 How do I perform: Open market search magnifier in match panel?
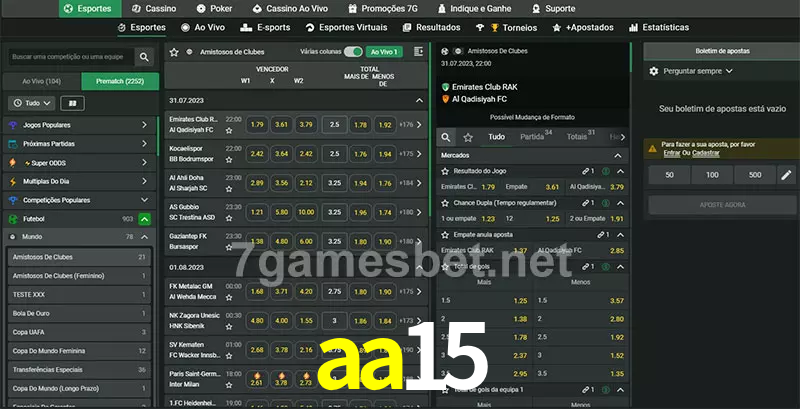(446, 137)
